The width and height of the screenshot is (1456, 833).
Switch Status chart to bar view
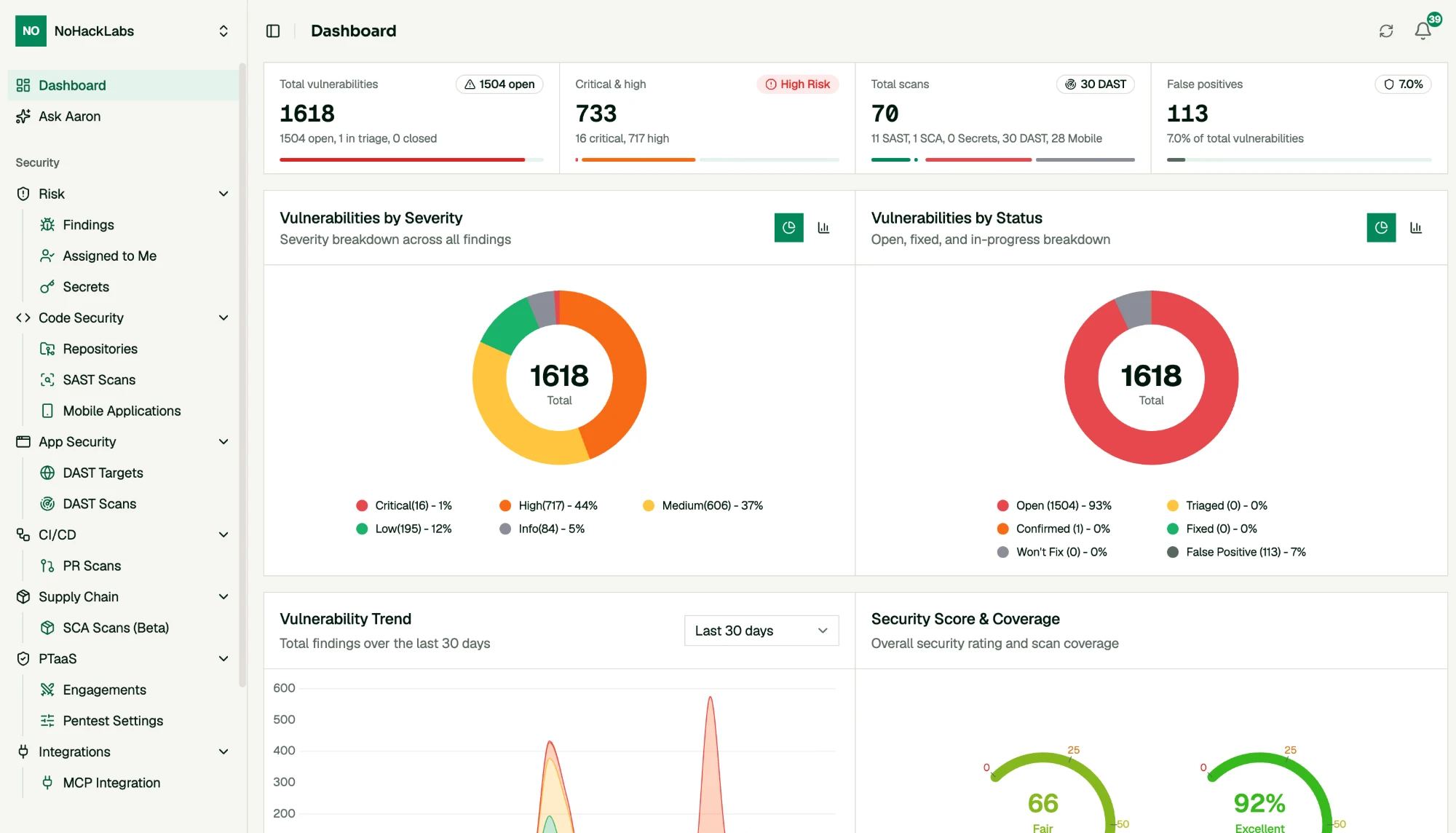[x=1416, y=227]
